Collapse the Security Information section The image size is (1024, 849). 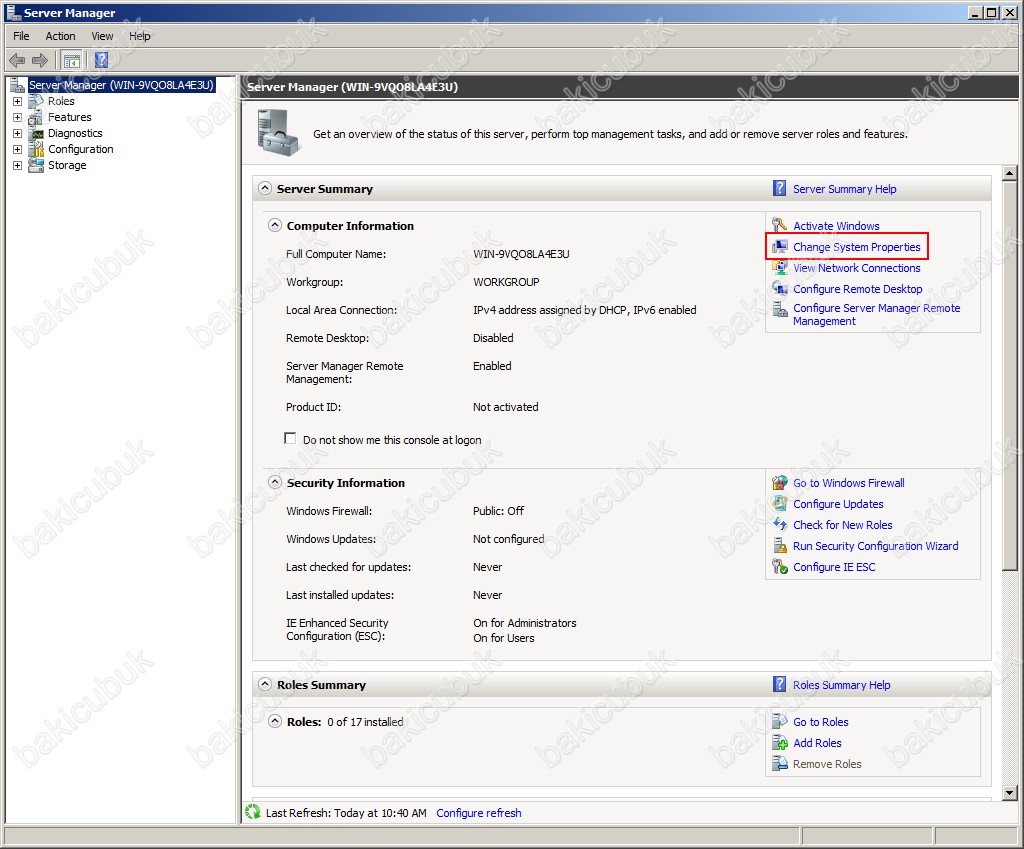[x=275, y=483]
